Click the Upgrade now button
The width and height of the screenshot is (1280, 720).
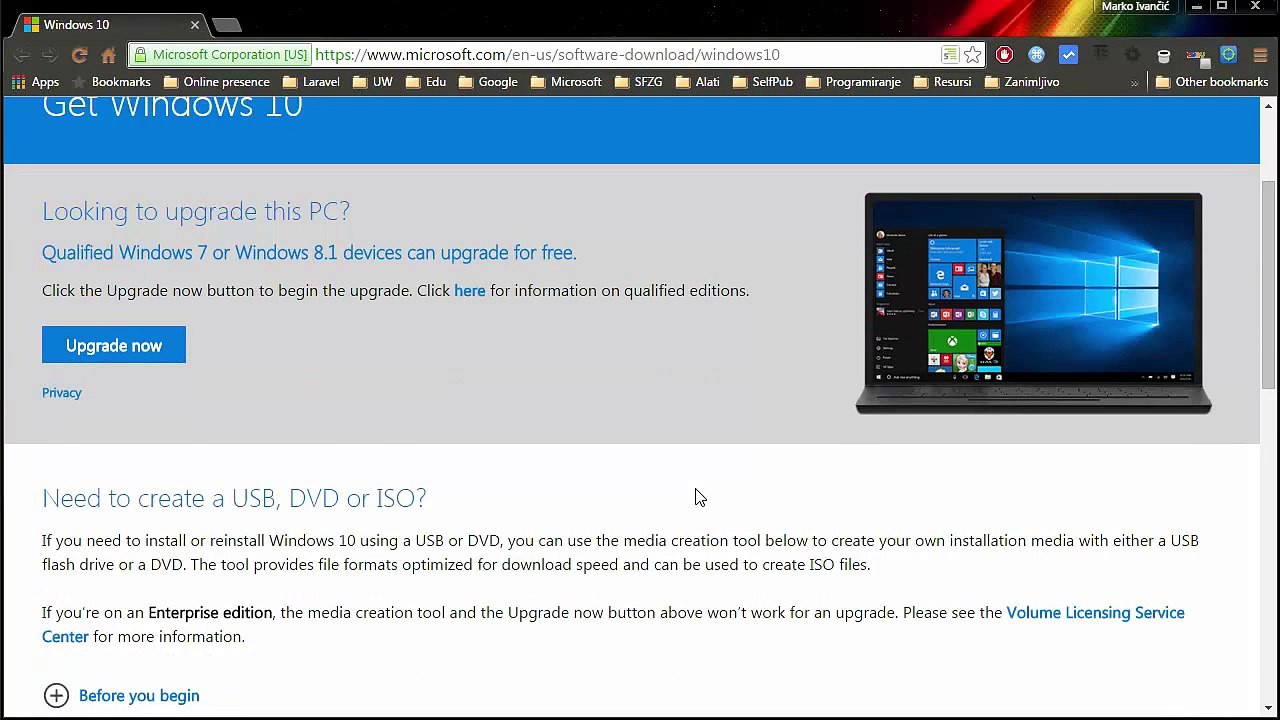click(x=114, y=345)
